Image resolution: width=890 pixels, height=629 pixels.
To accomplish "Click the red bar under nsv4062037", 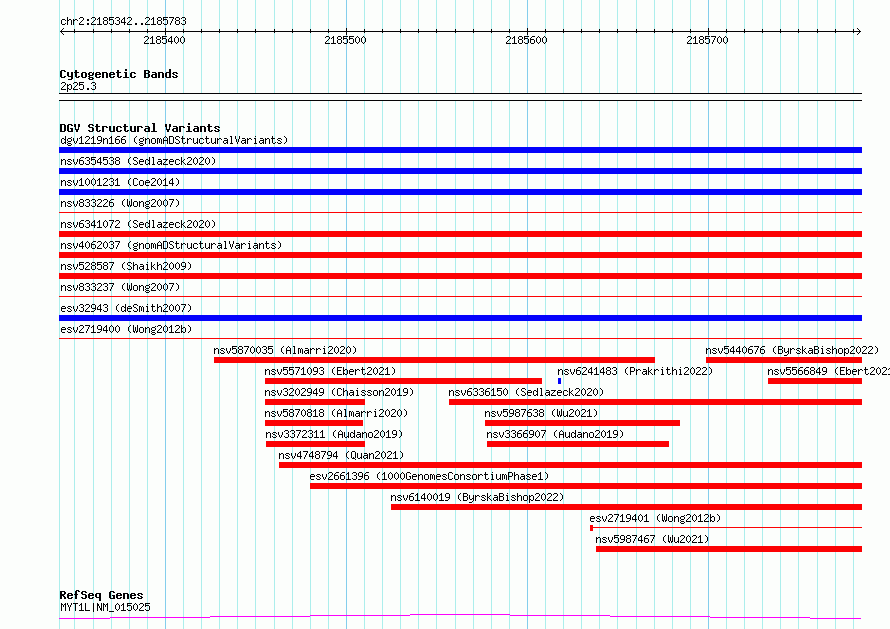I will tap(460, 255).
